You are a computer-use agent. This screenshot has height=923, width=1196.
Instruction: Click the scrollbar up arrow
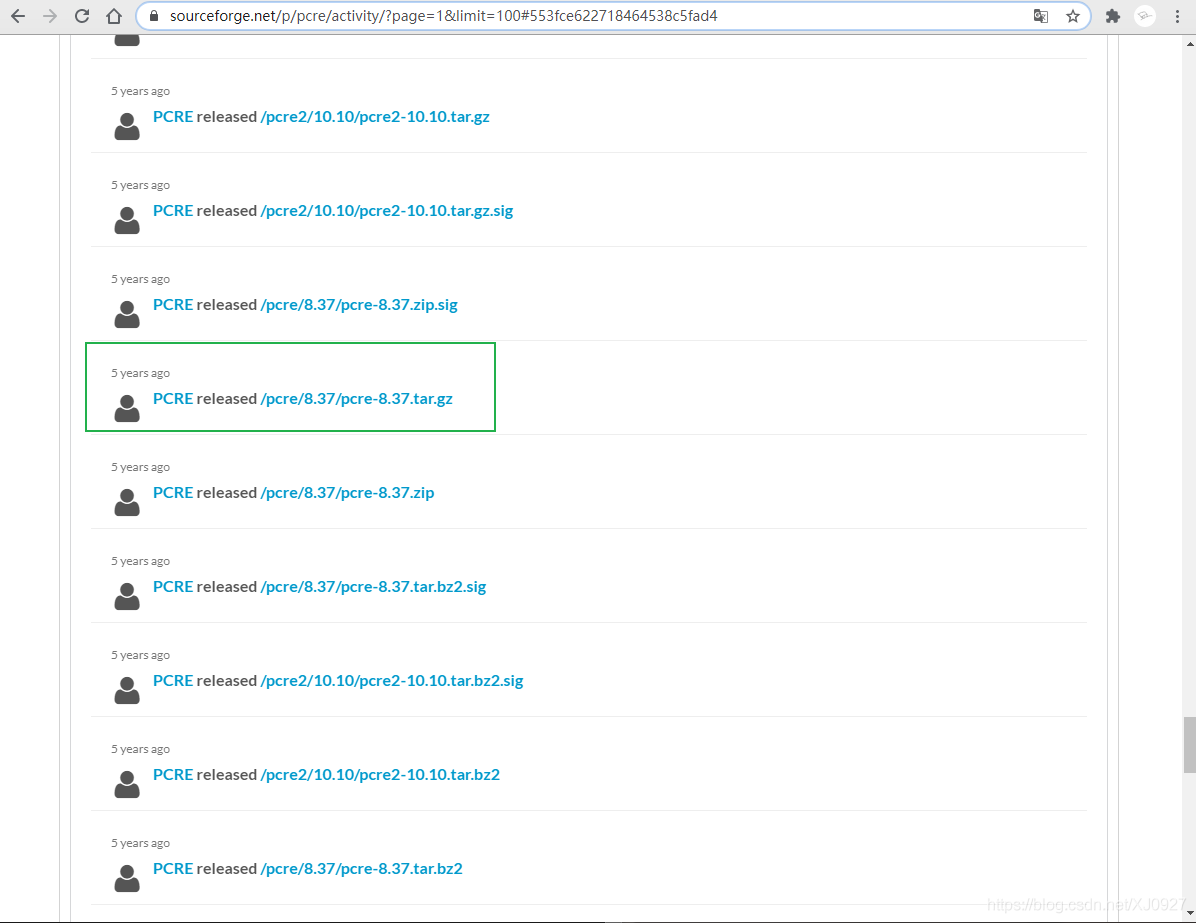1190,44
